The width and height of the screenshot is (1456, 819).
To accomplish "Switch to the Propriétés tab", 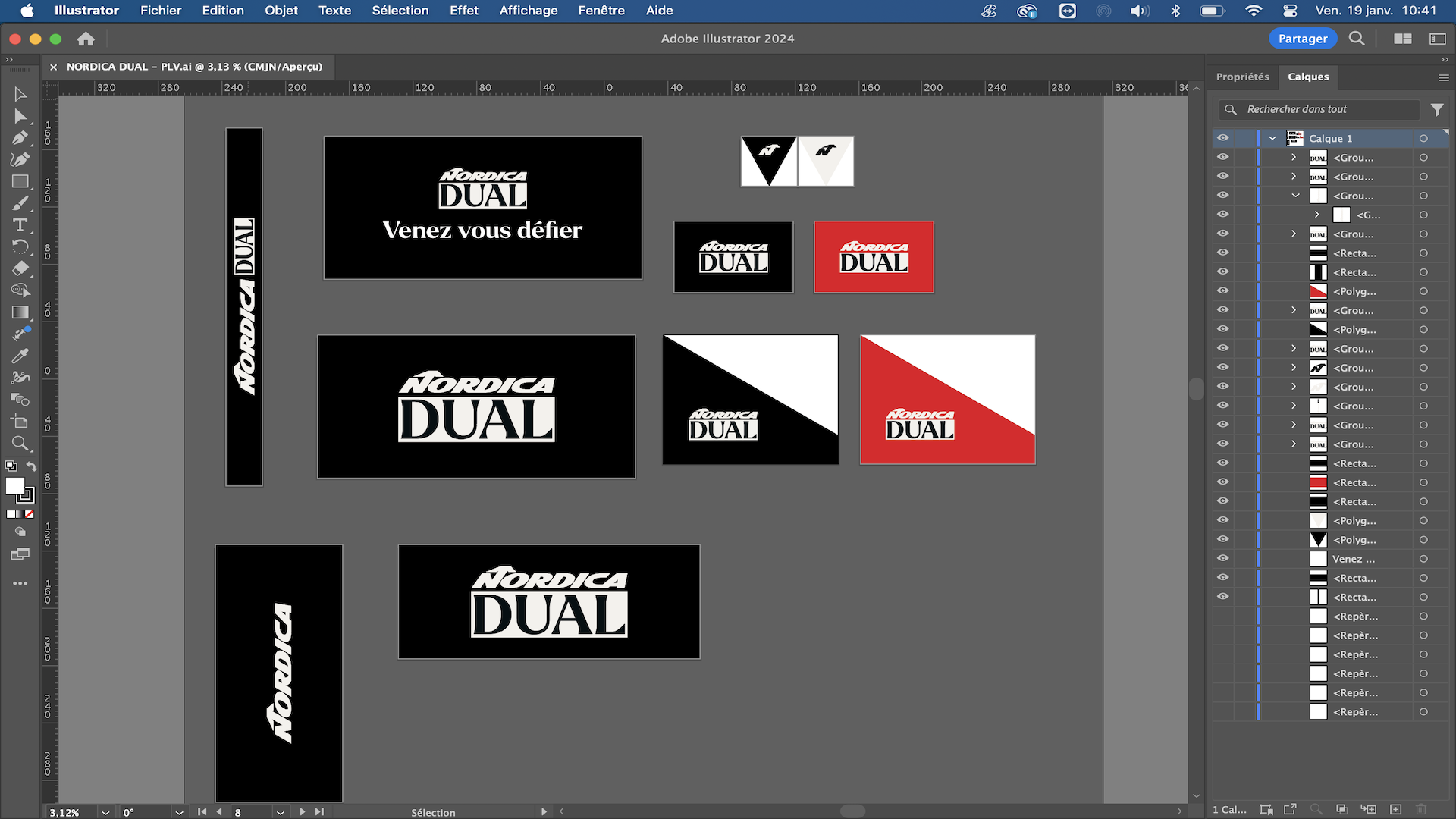I will click(x=1242, y=77).
